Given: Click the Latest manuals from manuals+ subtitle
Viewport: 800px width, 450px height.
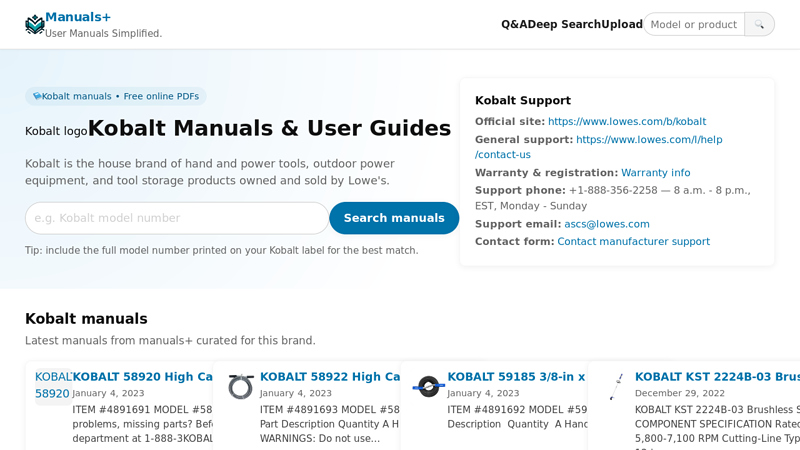Looking at the screenshot, I should click(170, 341).
